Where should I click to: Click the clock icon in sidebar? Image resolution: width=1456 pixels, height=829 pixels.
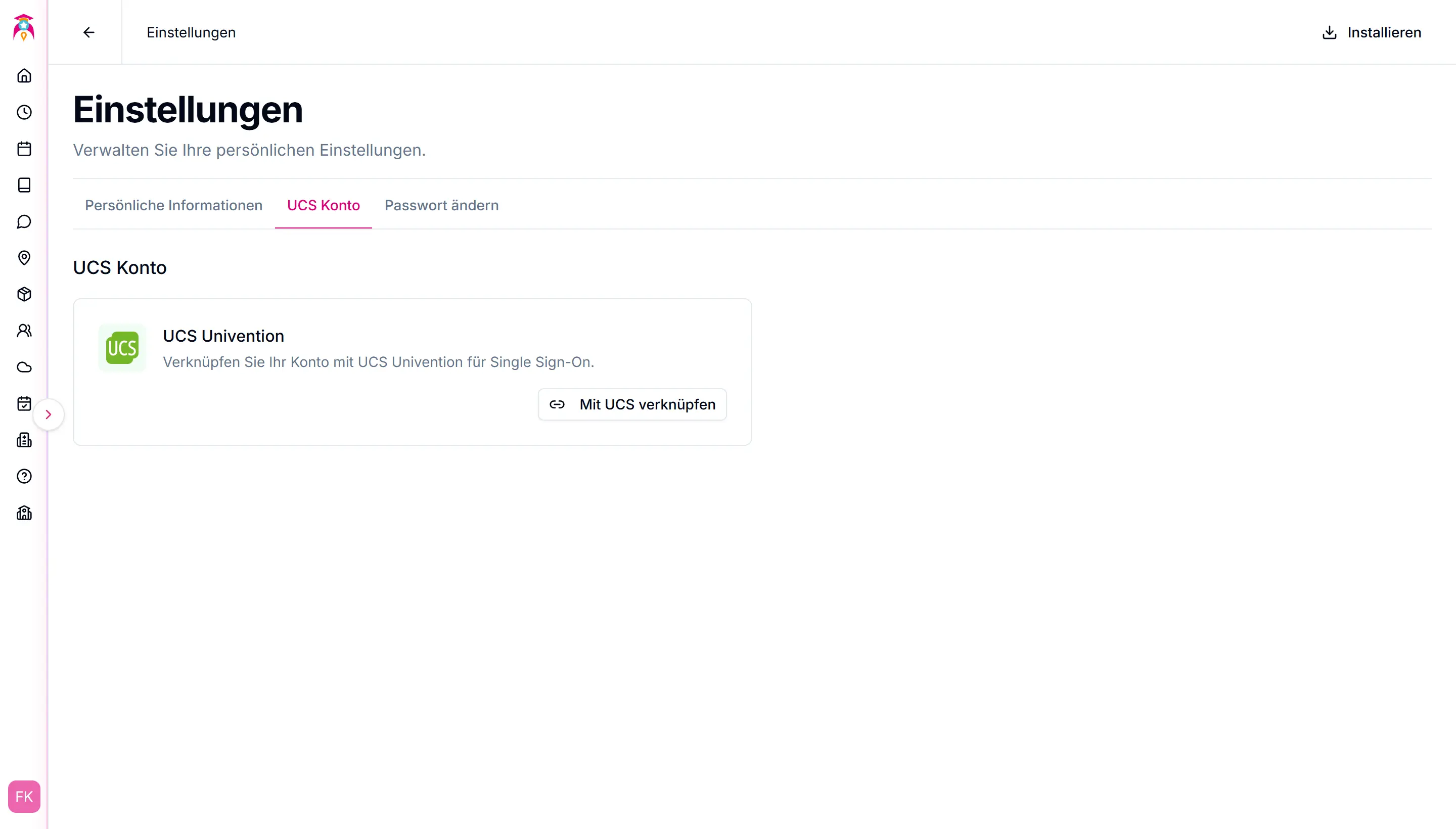click(24, 112)
